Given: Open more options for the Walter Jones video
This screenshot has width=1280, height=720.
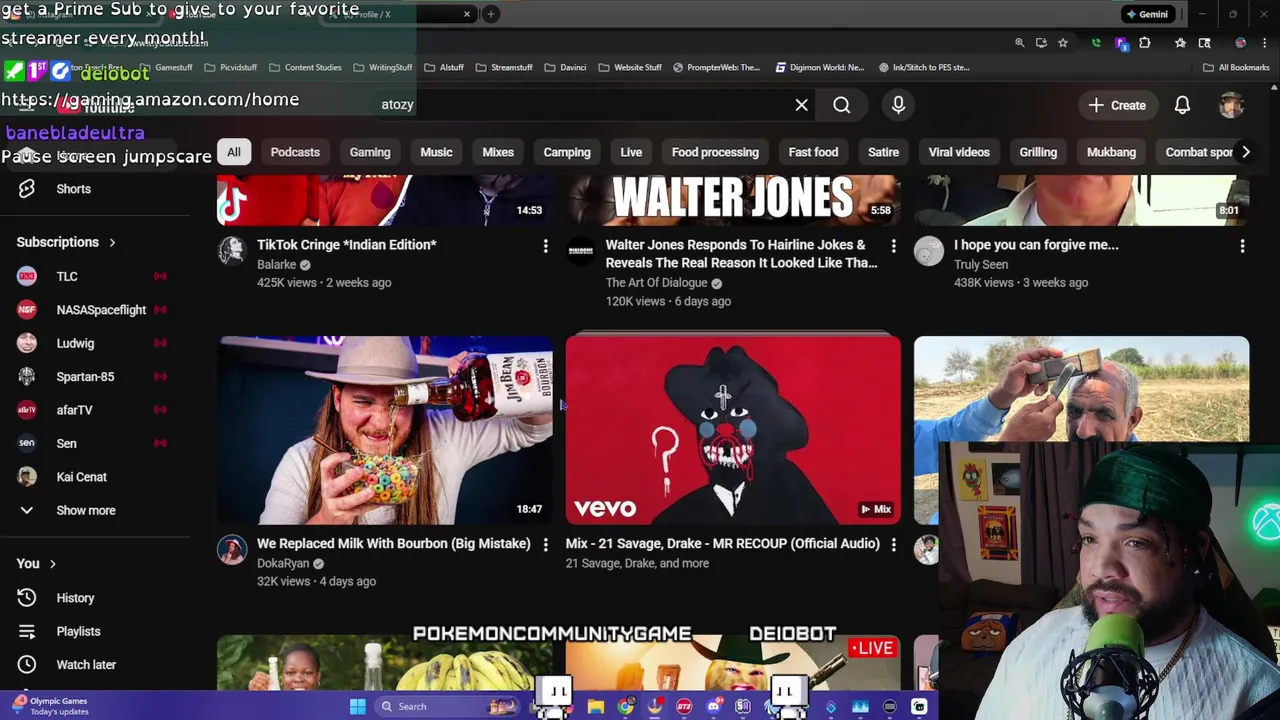Looking at the screenshot, I should (893, 245).
